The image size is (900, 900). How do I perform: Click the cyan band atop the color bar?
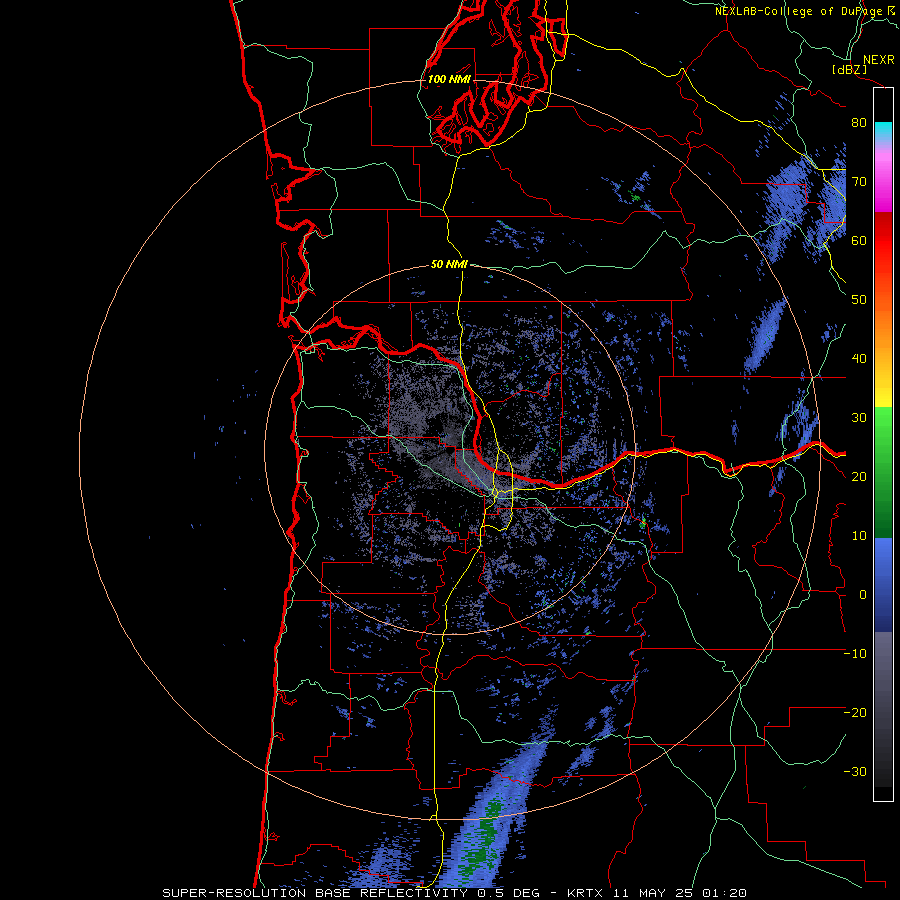pos(883,130)
